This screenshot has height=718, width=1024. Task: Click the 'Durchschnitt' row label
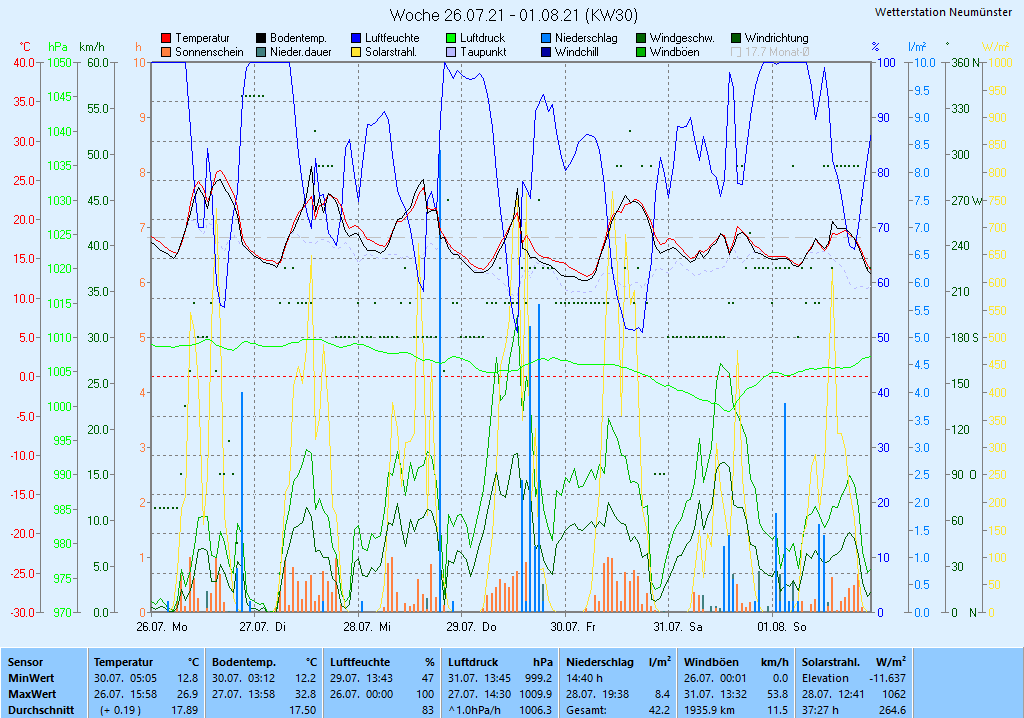coord(41,710)
